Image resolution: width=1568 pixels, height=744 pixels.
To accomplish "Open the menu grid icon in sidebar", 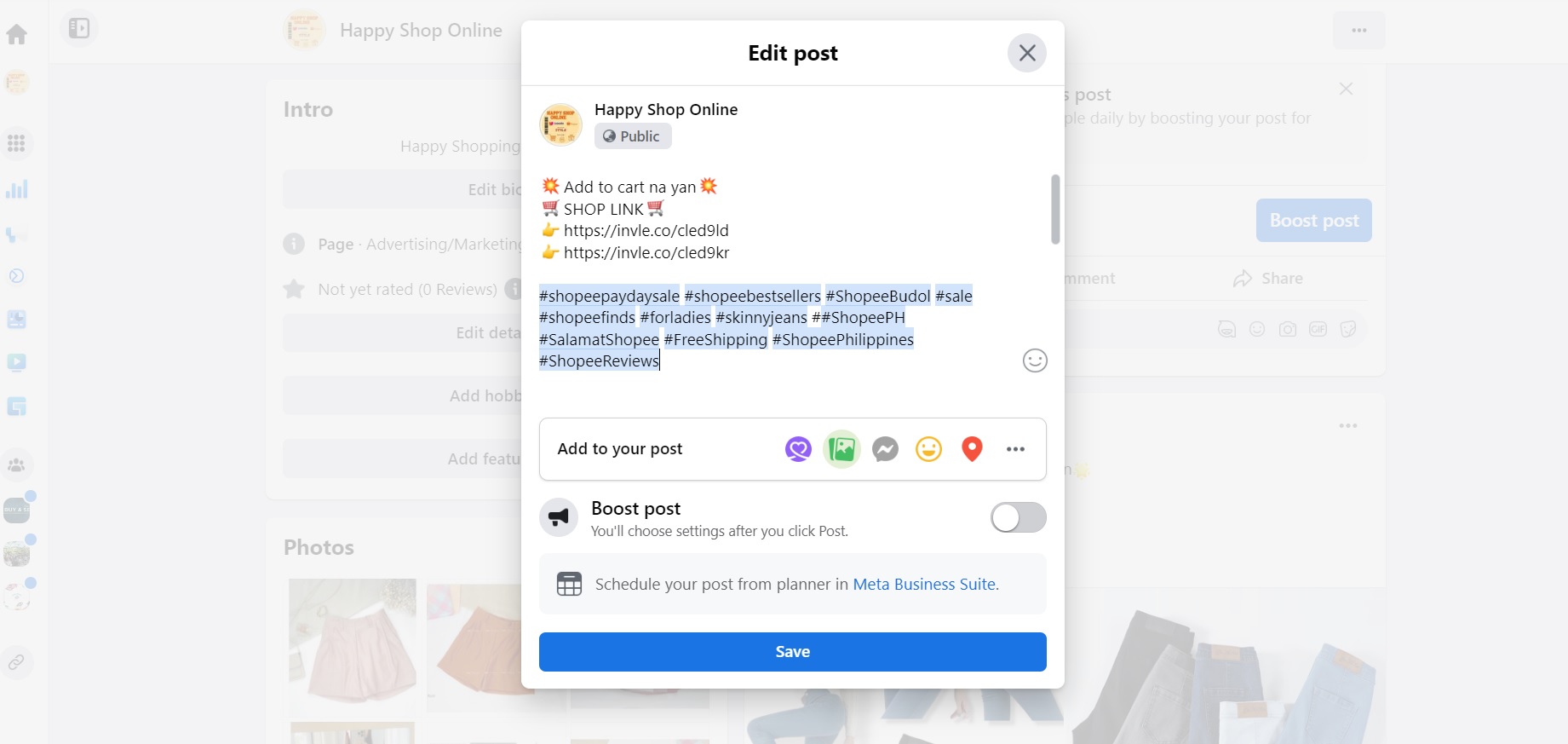I will pos(17,143).
